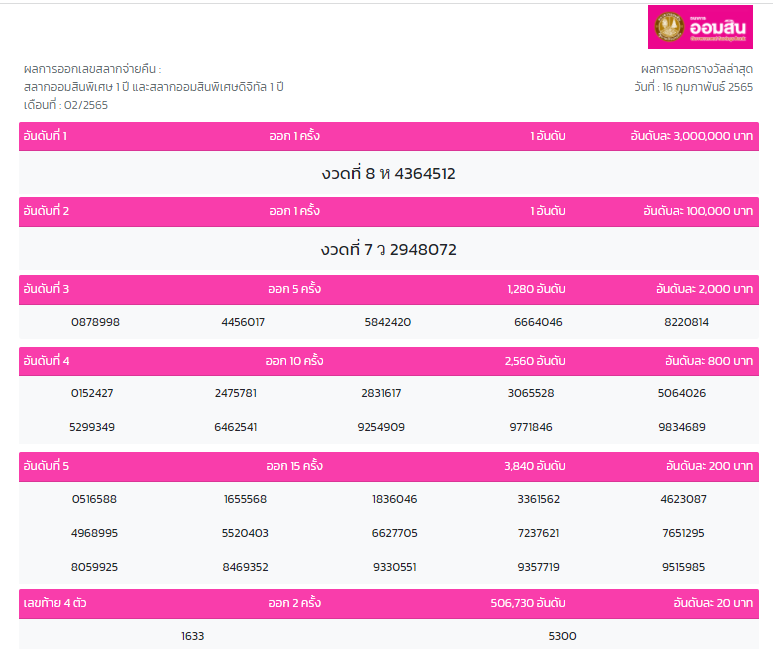Click the อันดับที่ 3 header label
Image resolution: width=773 pixels, height=649 pixels.
pyautogui.click(x=46, y=289)
